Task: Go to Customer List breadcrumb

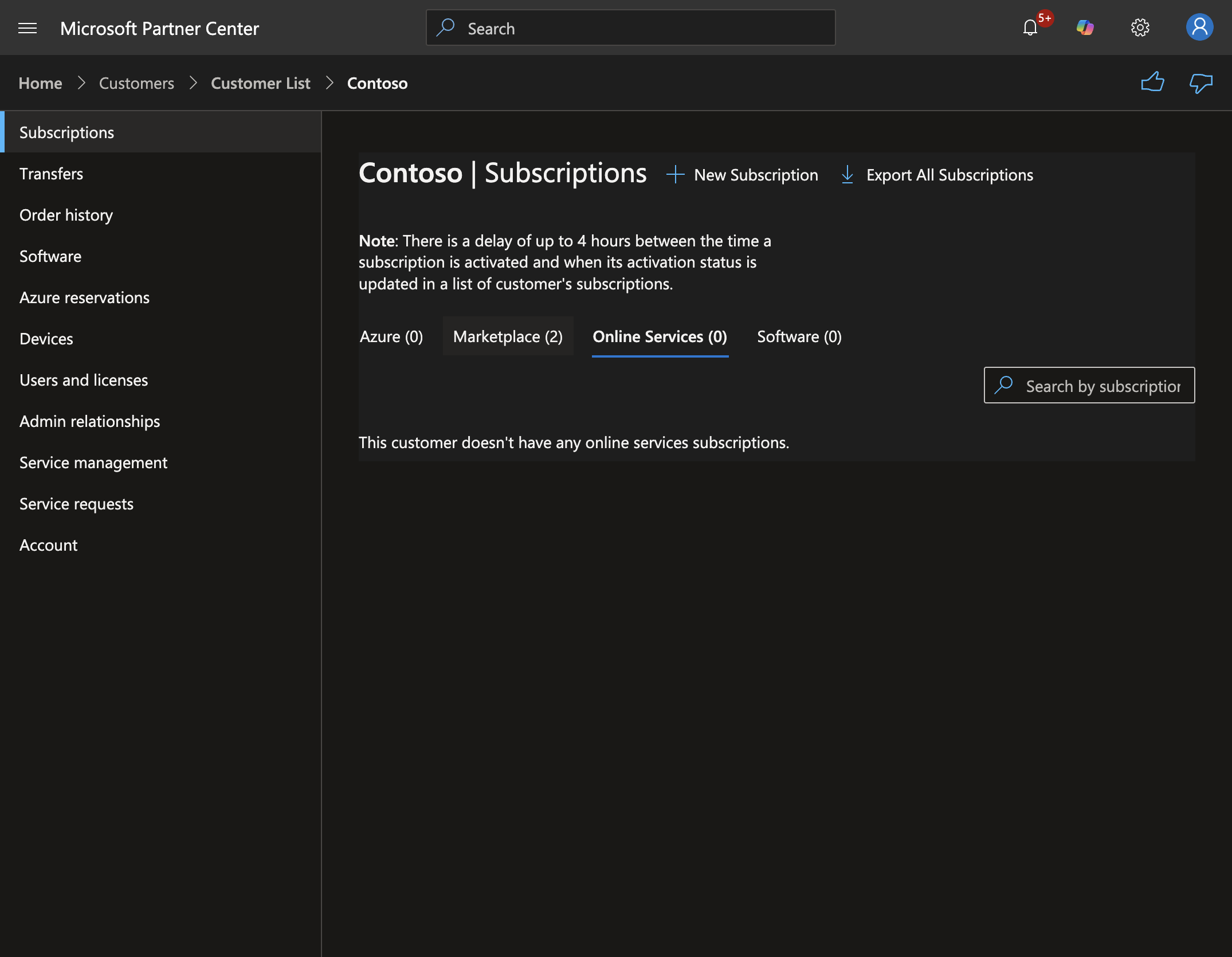Action: click(260, 83)
